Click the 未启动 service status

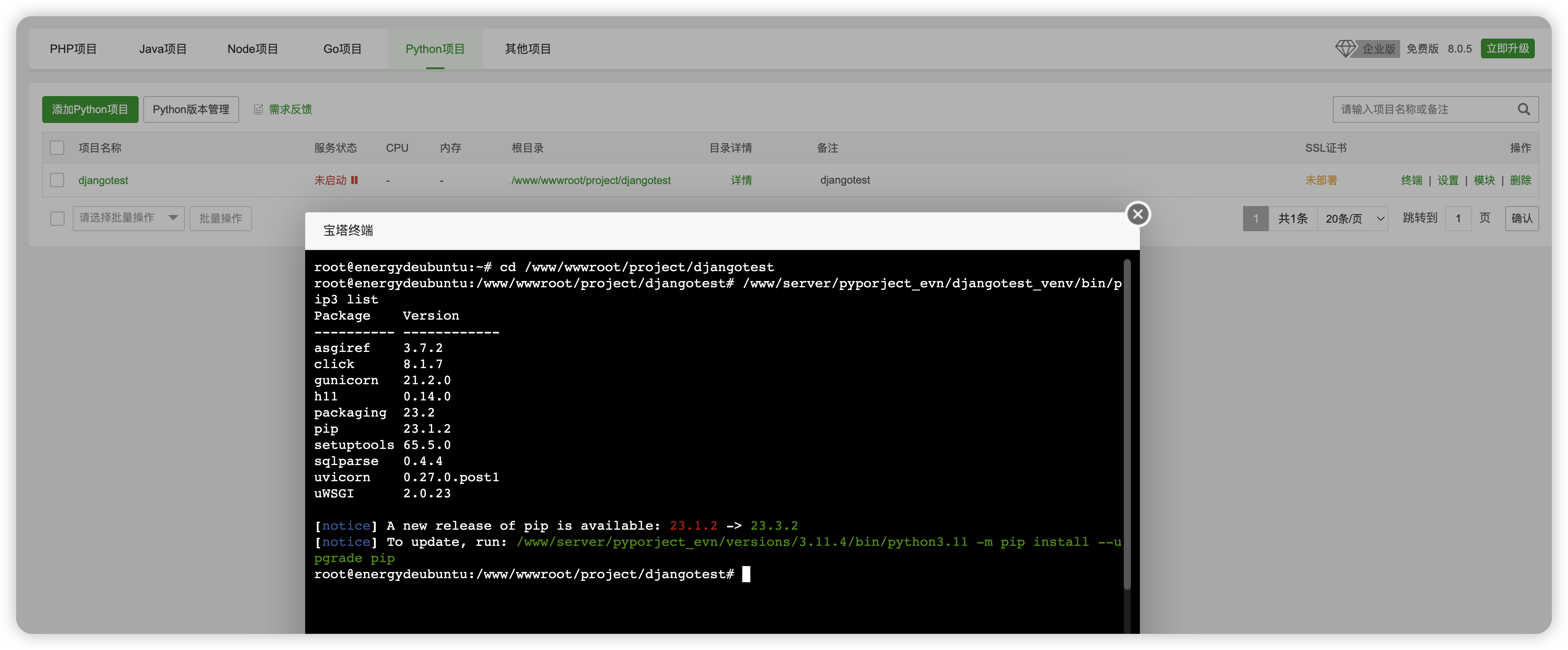tap(330, 180)
